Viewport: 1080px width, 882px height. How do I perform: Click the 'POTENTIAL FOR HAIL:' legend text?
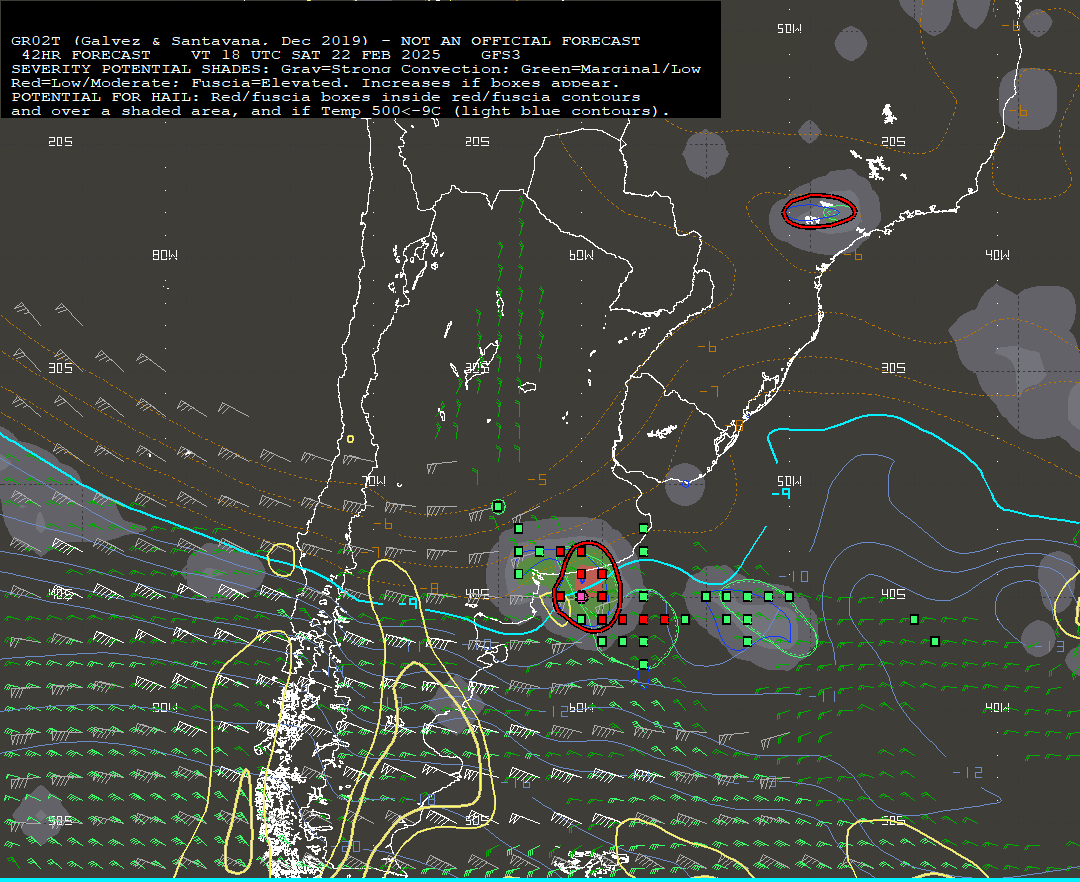pyautogui.click(x=106, y=97)
